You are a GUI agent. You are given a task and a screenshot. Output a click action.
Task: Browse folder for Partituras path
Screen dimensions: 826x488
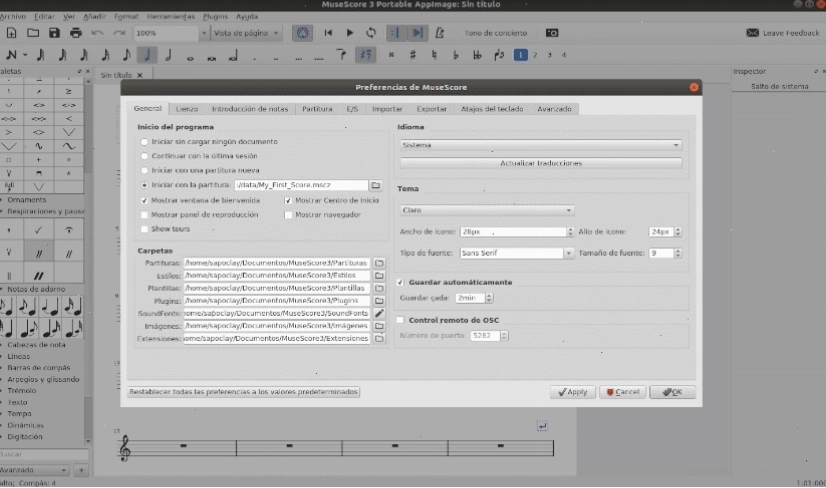coord(379,262)
